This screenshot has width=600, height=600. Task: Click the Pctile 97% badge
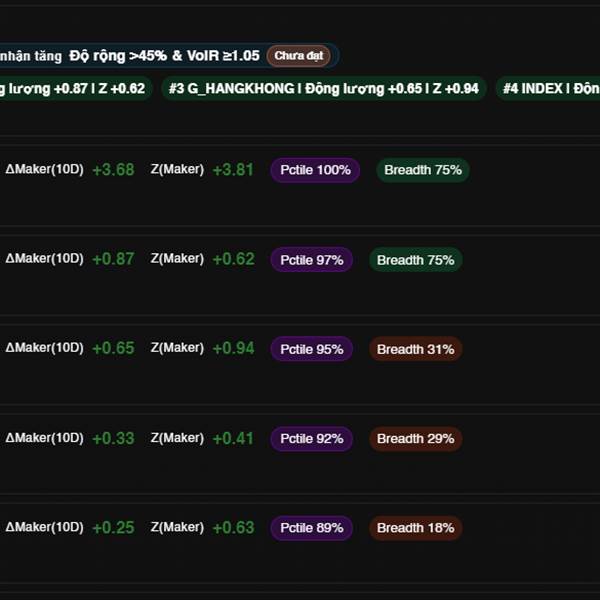[311, 260]
